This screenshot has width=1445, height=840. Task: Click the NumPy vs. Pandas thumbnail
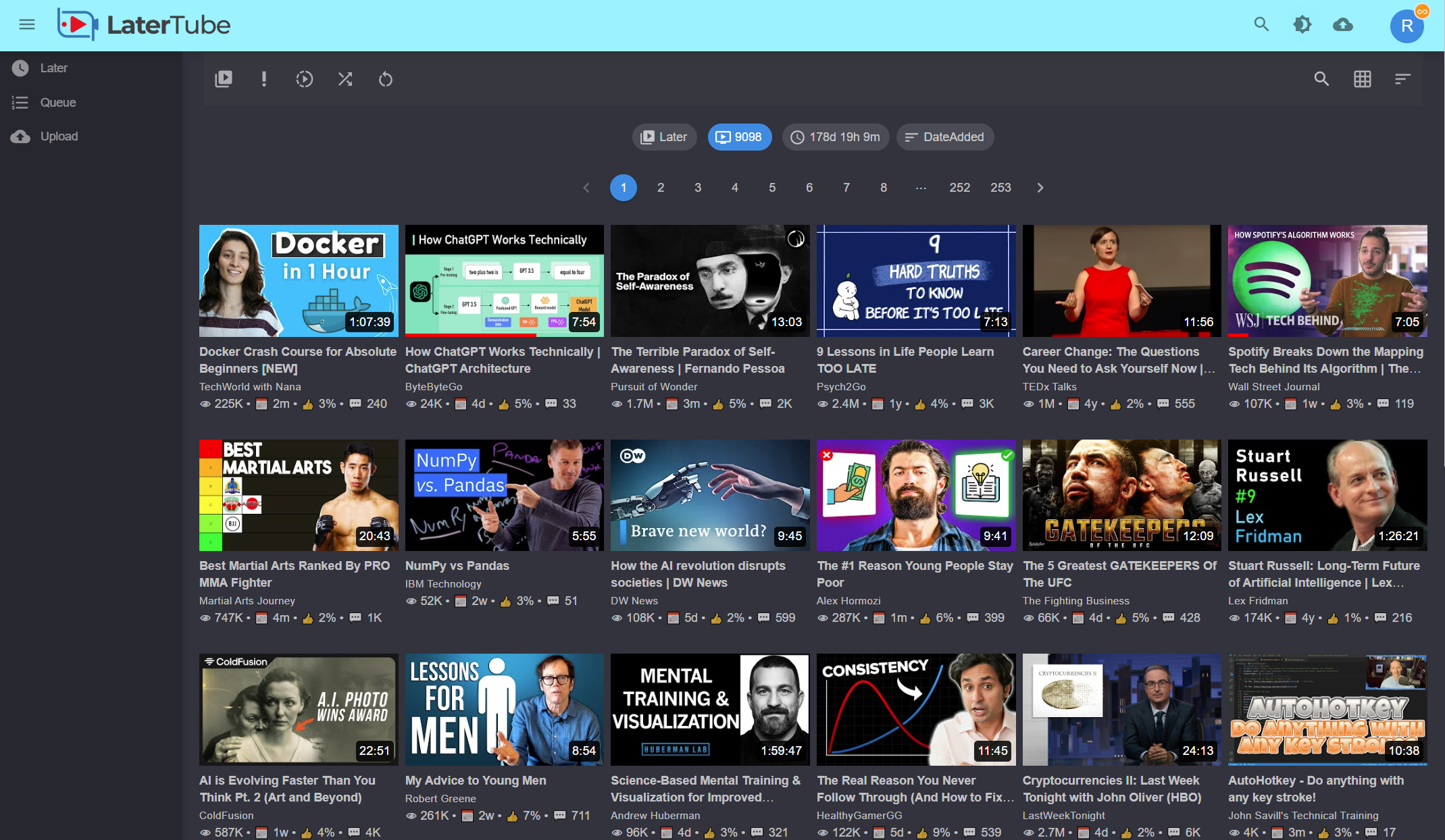tap(505, 495)
